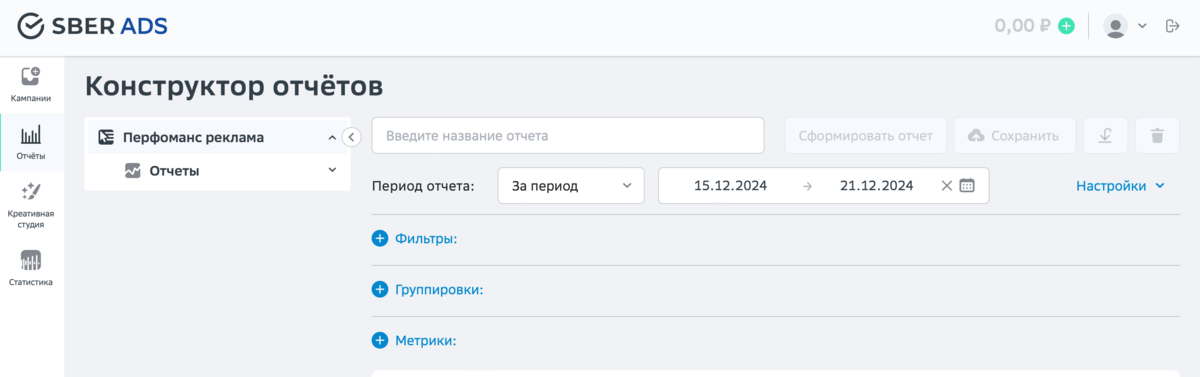Expand Отчеты subsection chevron
The image size is (1200, 377).
(x=332, y=170)
